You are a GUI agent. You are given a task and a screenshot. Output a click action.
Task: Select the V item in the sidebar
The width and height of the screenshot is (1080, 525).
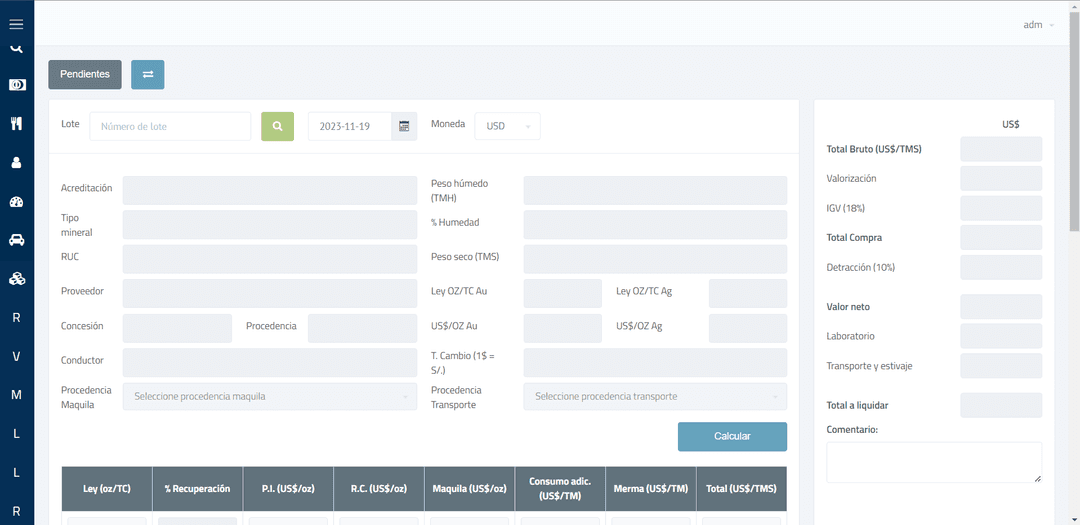16,356
